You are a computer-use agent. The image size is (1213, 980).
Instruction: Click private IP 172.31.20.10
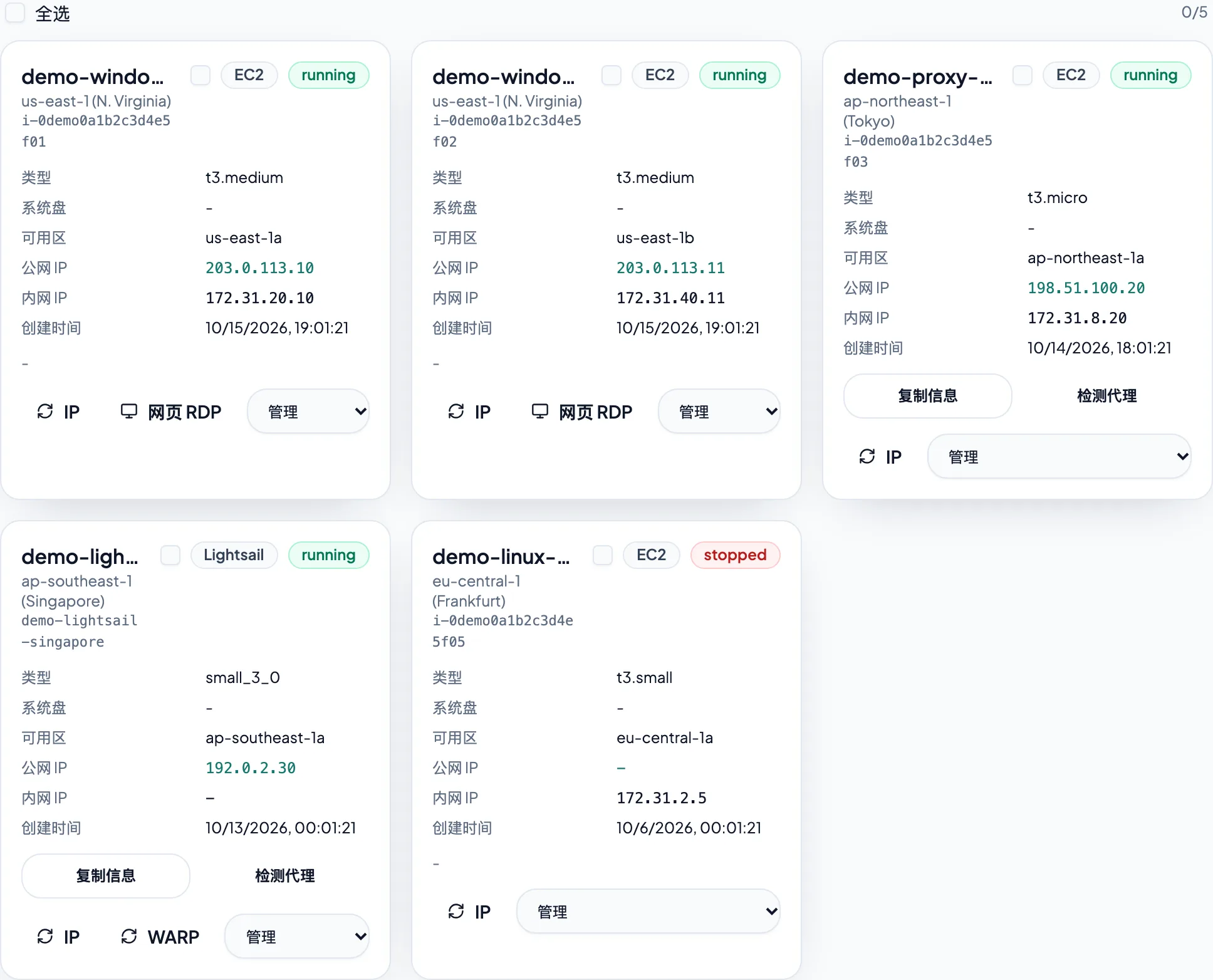(x=259, y=298)
